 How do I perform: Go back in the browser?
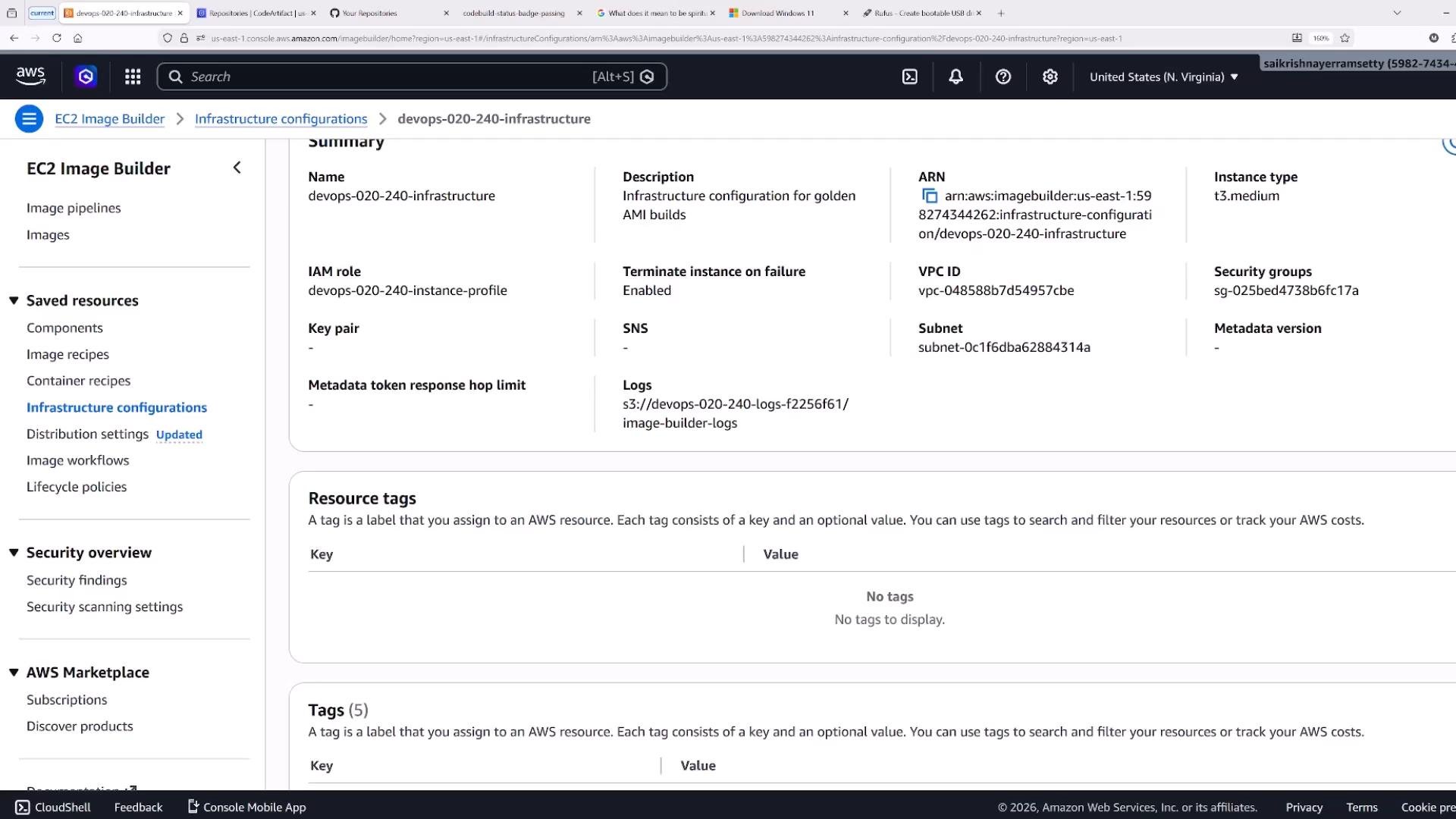[14, 38]
